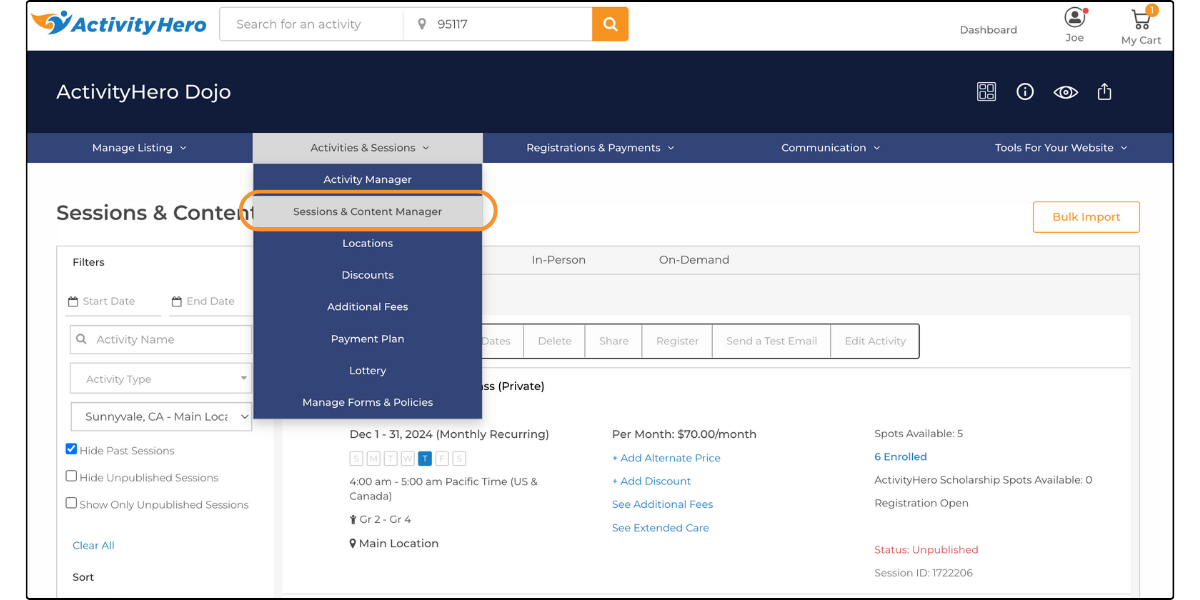The height and width of the screenshot is (600, 1200).
Task: Click the Status: Unpublished text
Action: click(x=926, y=550)
